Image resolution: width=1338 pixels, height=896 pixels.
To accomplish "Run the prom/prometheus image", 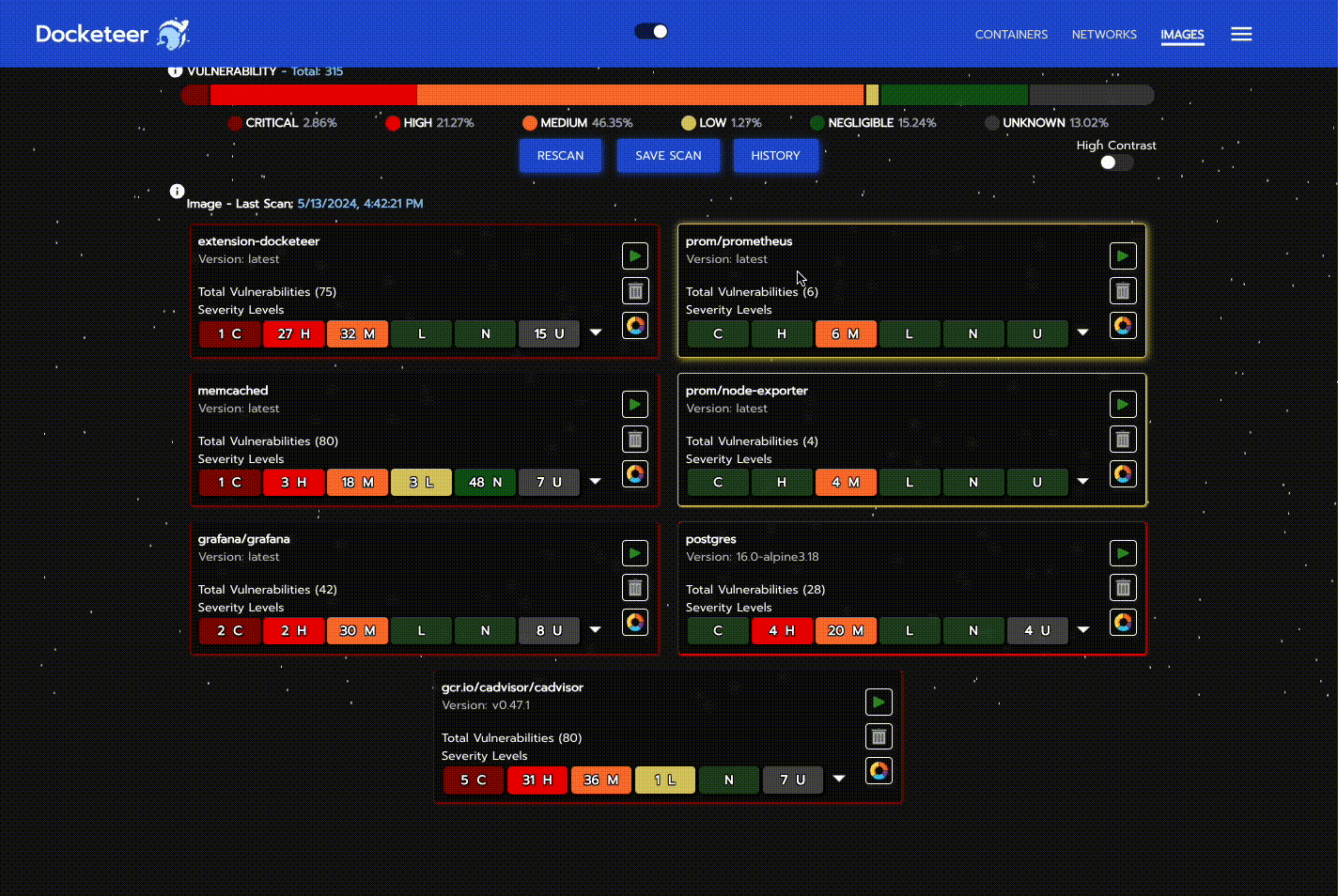I will (x=1123, y=255).
